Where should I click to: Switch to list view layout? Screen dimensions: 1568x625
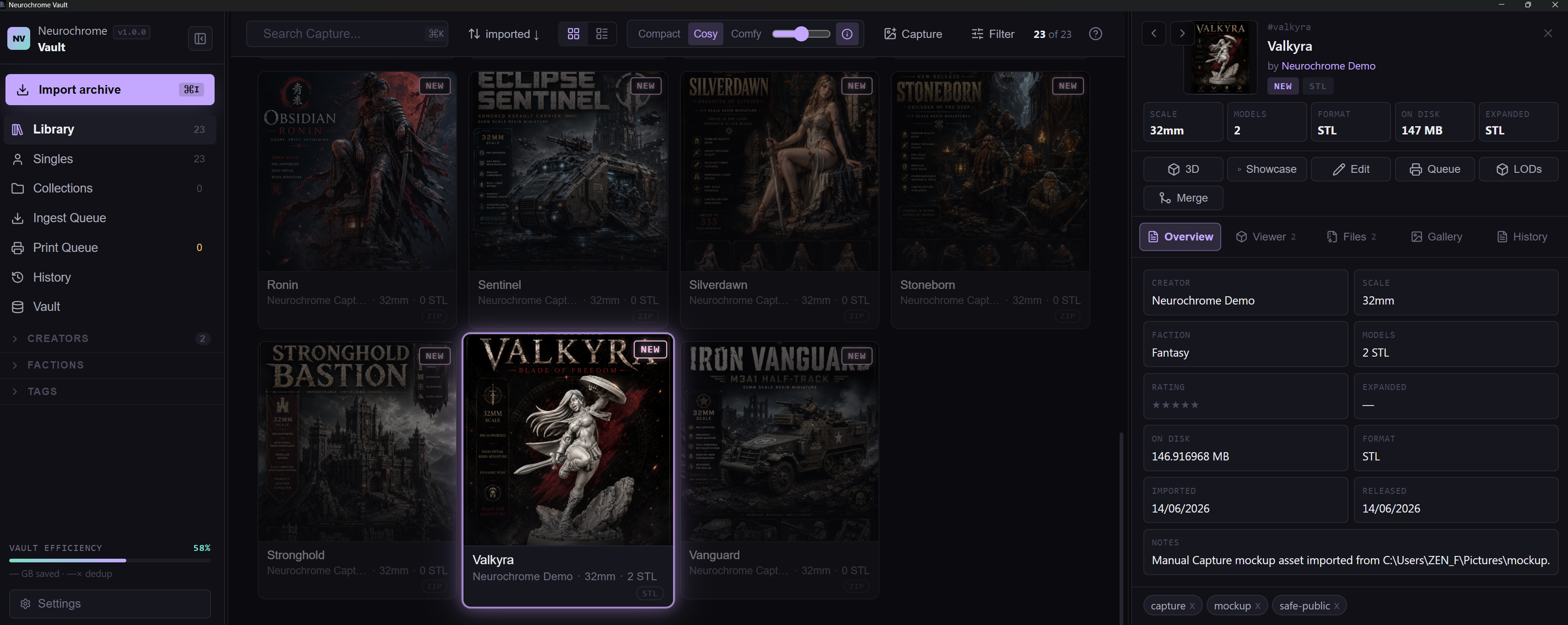(x=601, y=34)
